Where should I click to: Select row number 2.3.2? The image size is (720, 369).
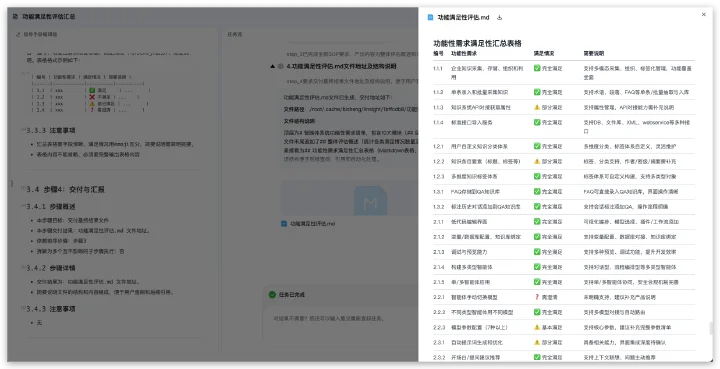439,358
